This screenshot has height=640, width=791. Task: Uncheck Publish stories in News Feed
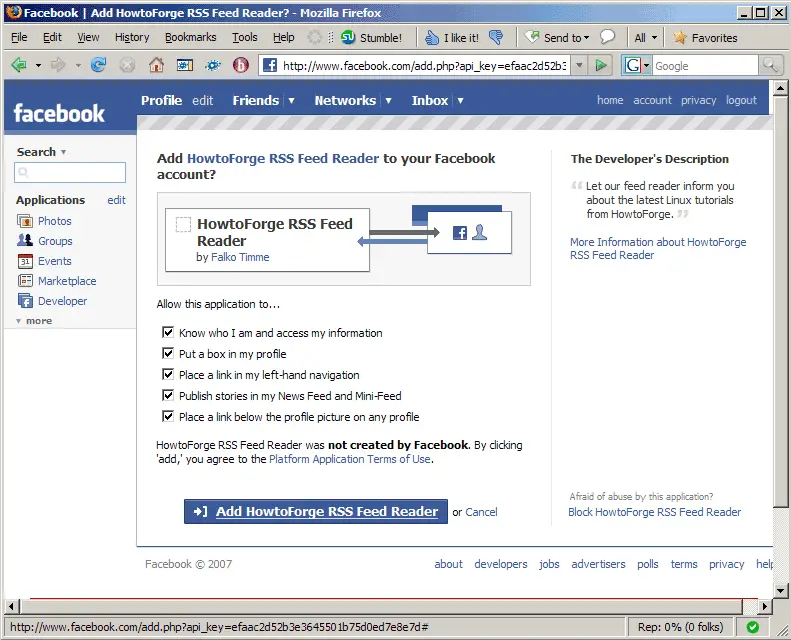pyautogui.click(x=168, y=395)
